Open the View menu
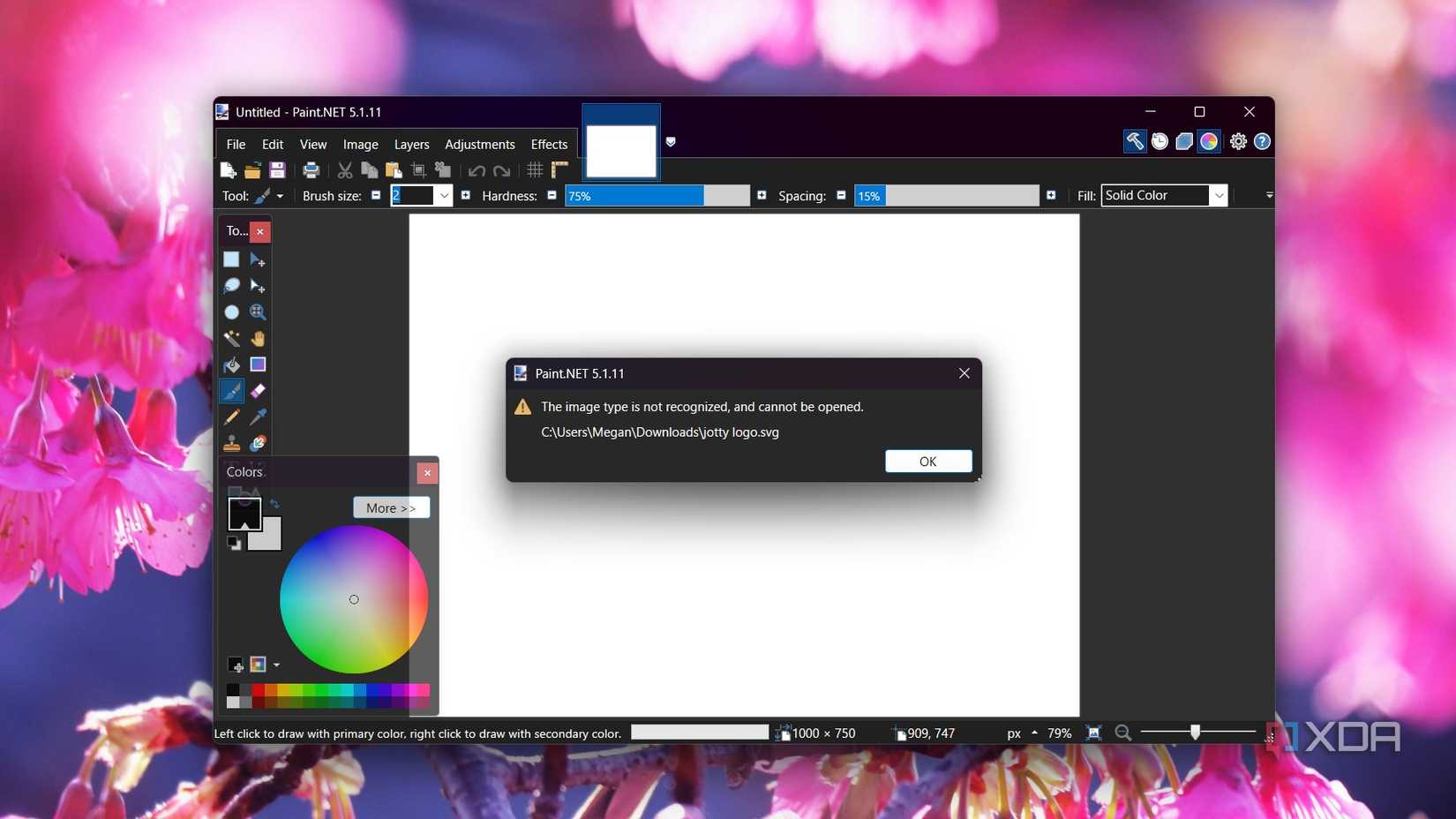The width and height of the screenshot is (1456, 819). (x=313, y=145)
